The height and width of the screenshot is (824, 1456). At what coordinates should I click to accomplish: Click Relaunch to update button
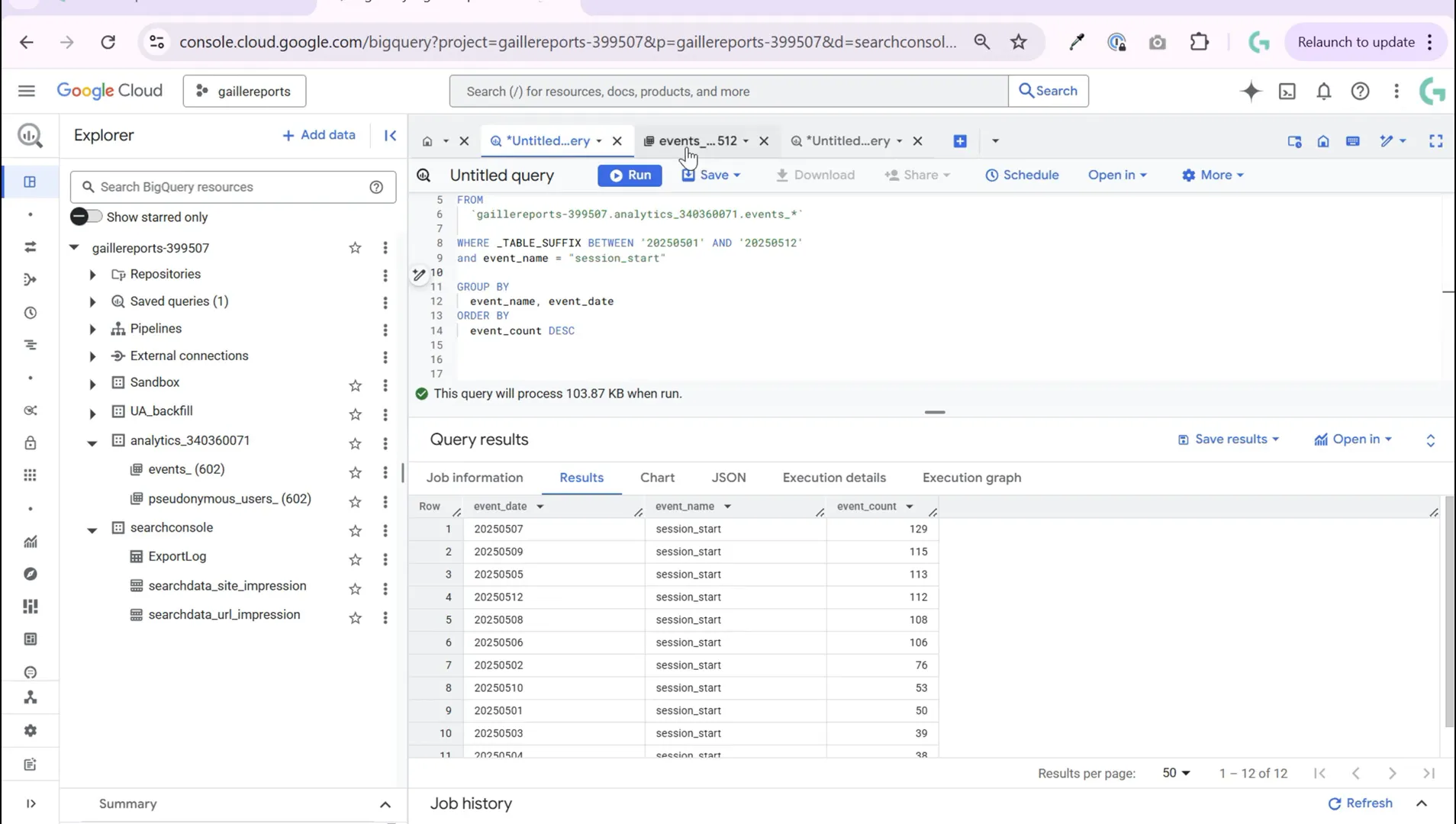[x=1356, y=42]
